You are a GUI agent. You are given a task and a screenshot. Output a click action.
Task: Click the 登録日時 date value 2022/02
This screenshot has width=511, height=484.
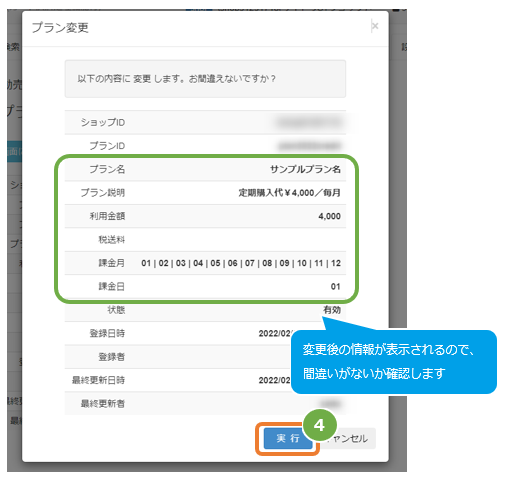pyautogui.click(x=275, y=333)
